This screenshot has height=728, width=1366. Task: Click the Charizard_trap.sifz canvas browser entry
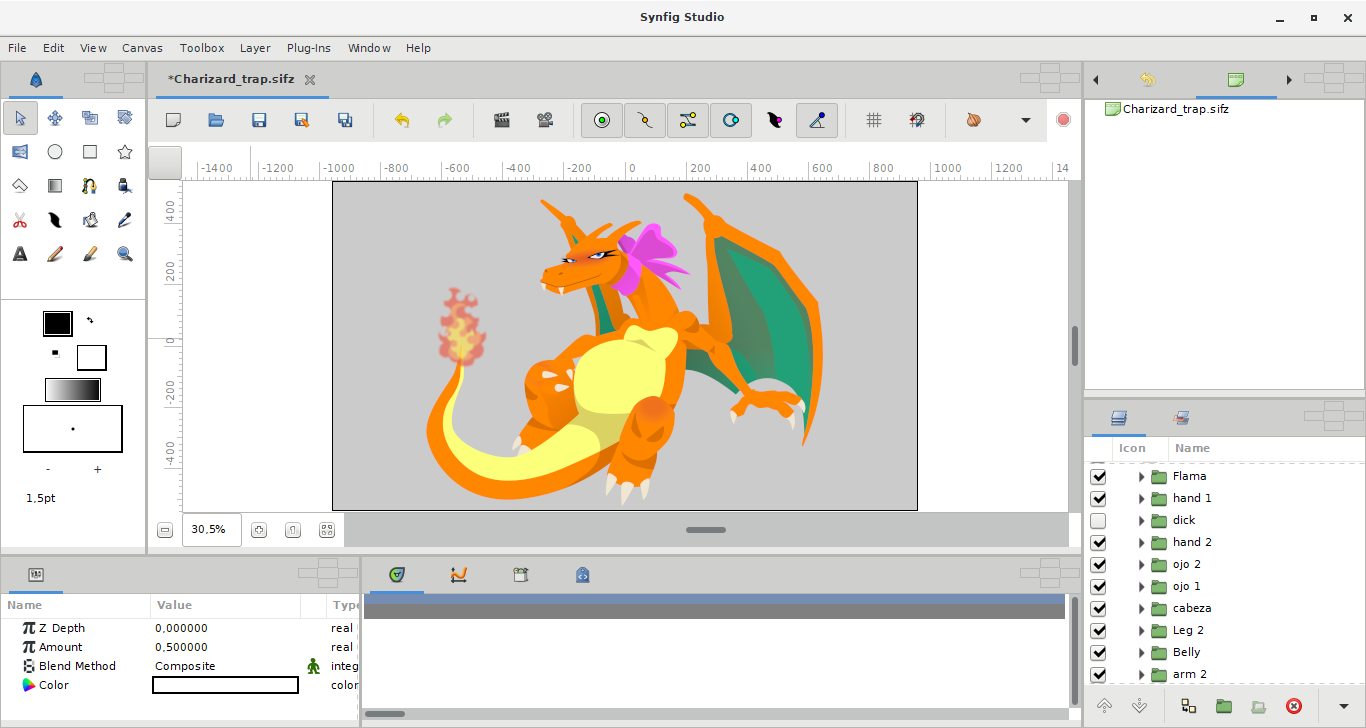[x=1175, y=109]
